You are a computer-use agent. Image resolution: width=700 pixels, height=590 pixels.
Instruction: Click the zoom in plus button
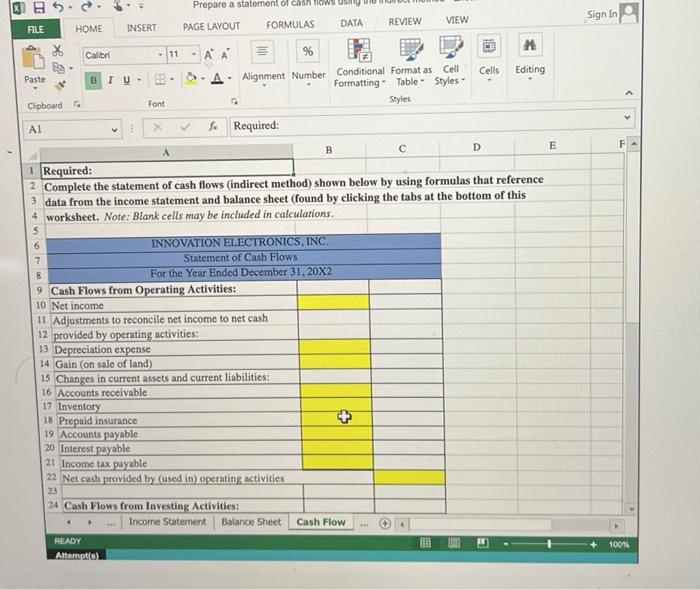click(593, 544)
